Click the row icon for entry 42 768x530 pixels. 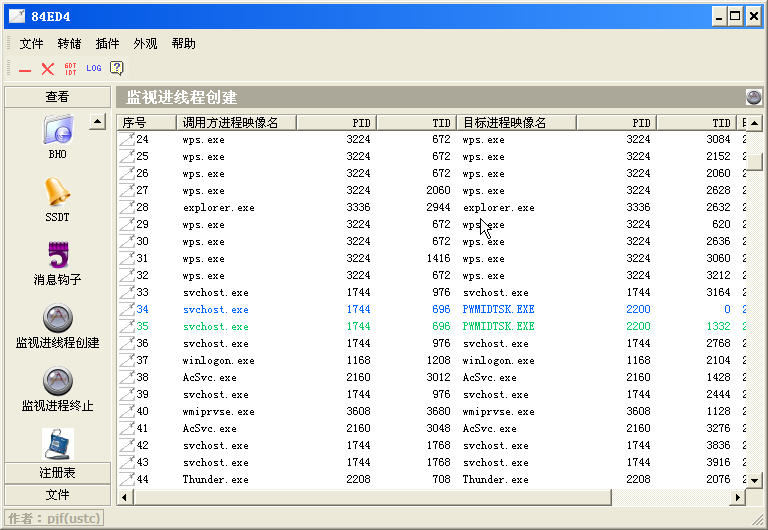coord(127,445)
